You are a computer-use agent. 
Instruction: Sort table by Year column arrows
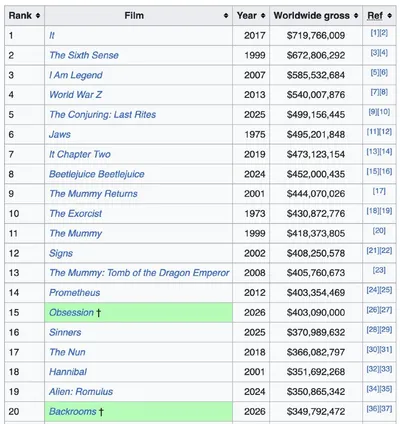[x=263, y=16]
